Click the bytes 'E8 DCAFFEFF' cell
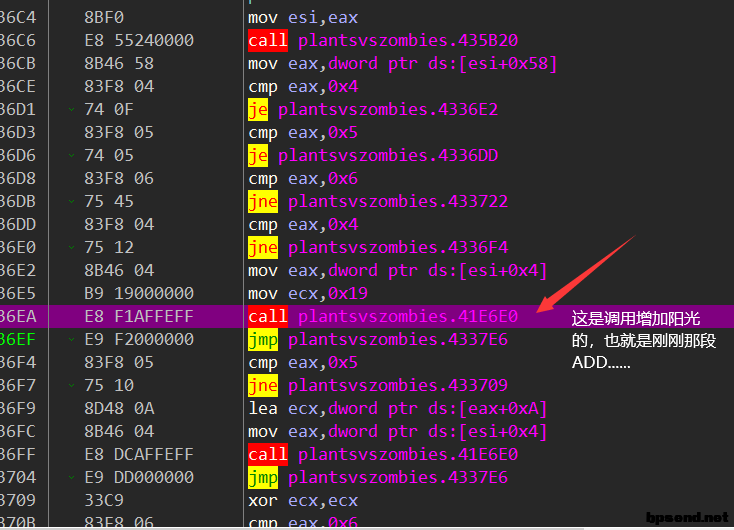This screenshot has height=530, width=734. coord(139,454)
